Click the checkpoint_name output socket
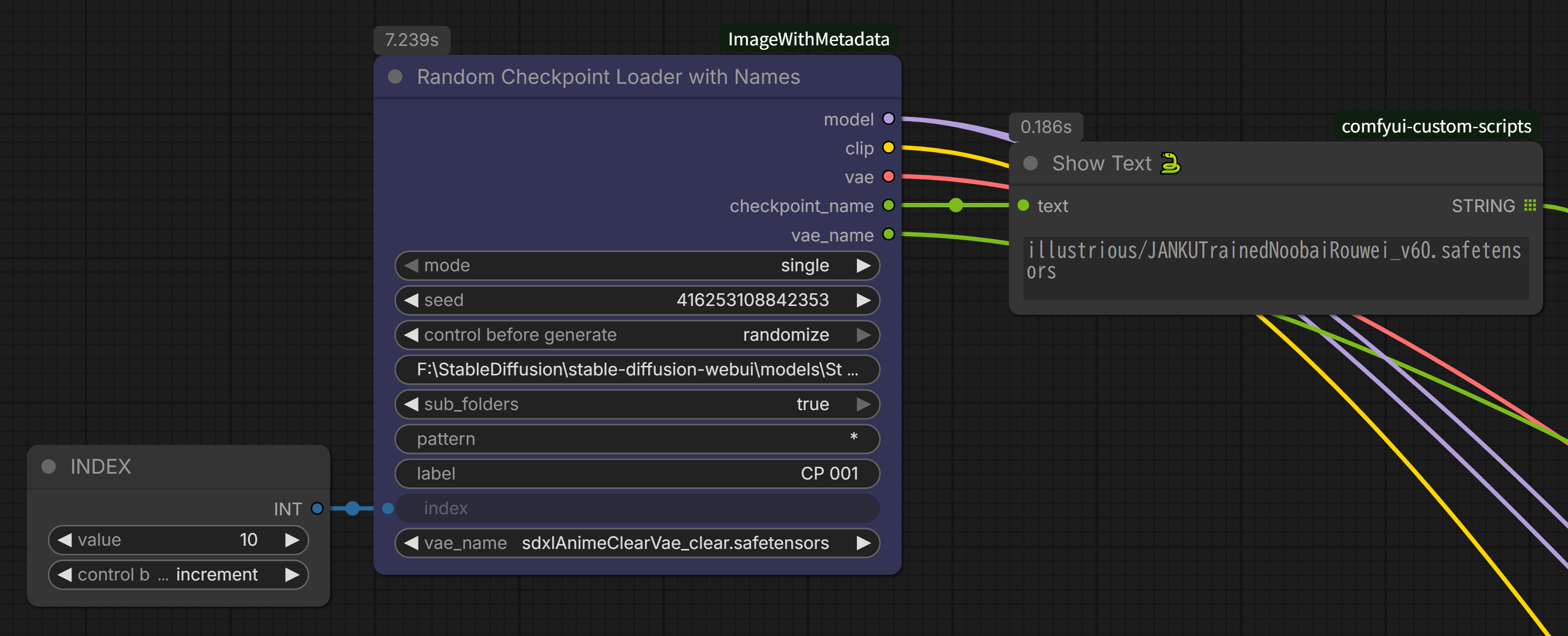This screenshot has width=1568, height=636. point(888,205)
